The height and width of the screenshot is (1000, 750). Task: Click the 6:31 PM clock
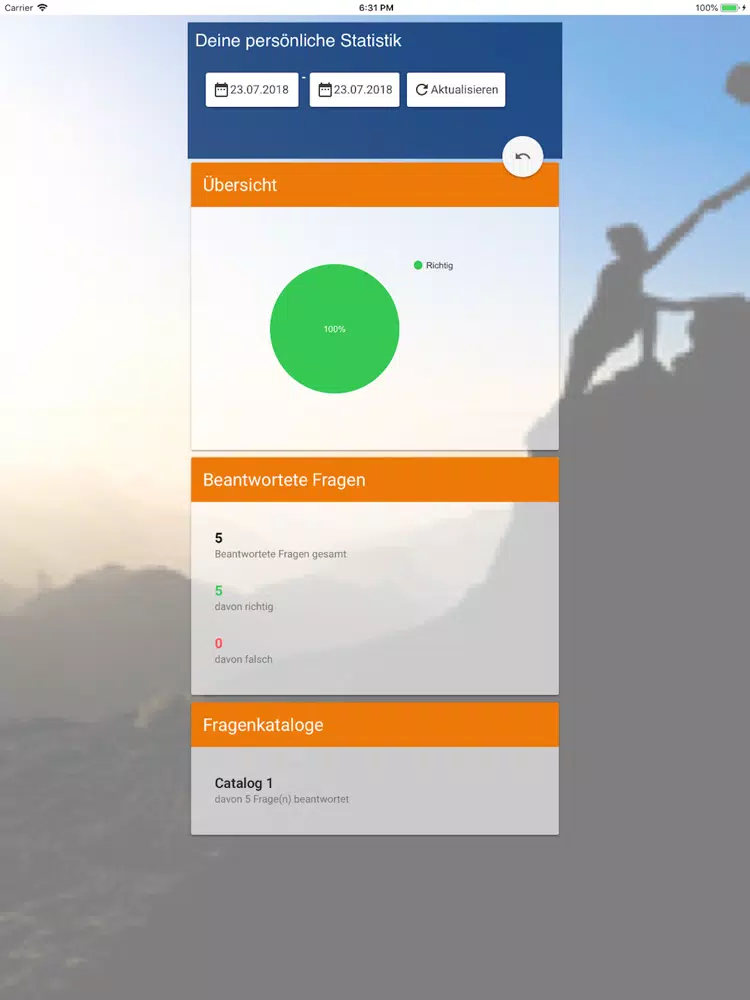pos(376,8)
